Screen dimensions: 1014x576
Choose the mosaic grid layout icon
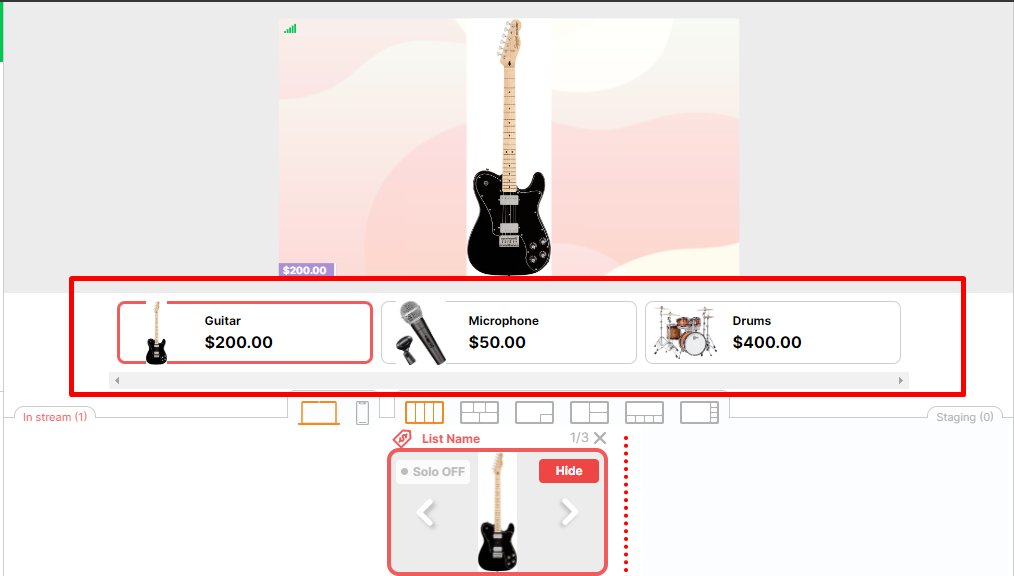click(x=479, y=412)
